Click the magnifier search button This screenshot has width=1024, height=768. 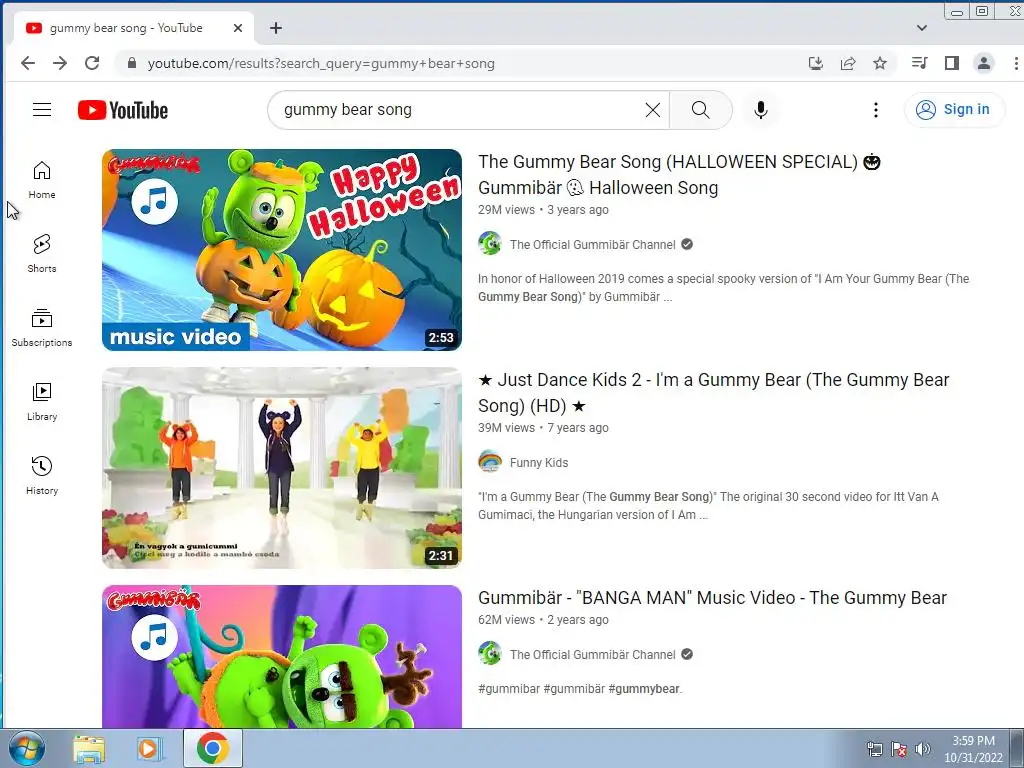[701, 110]
